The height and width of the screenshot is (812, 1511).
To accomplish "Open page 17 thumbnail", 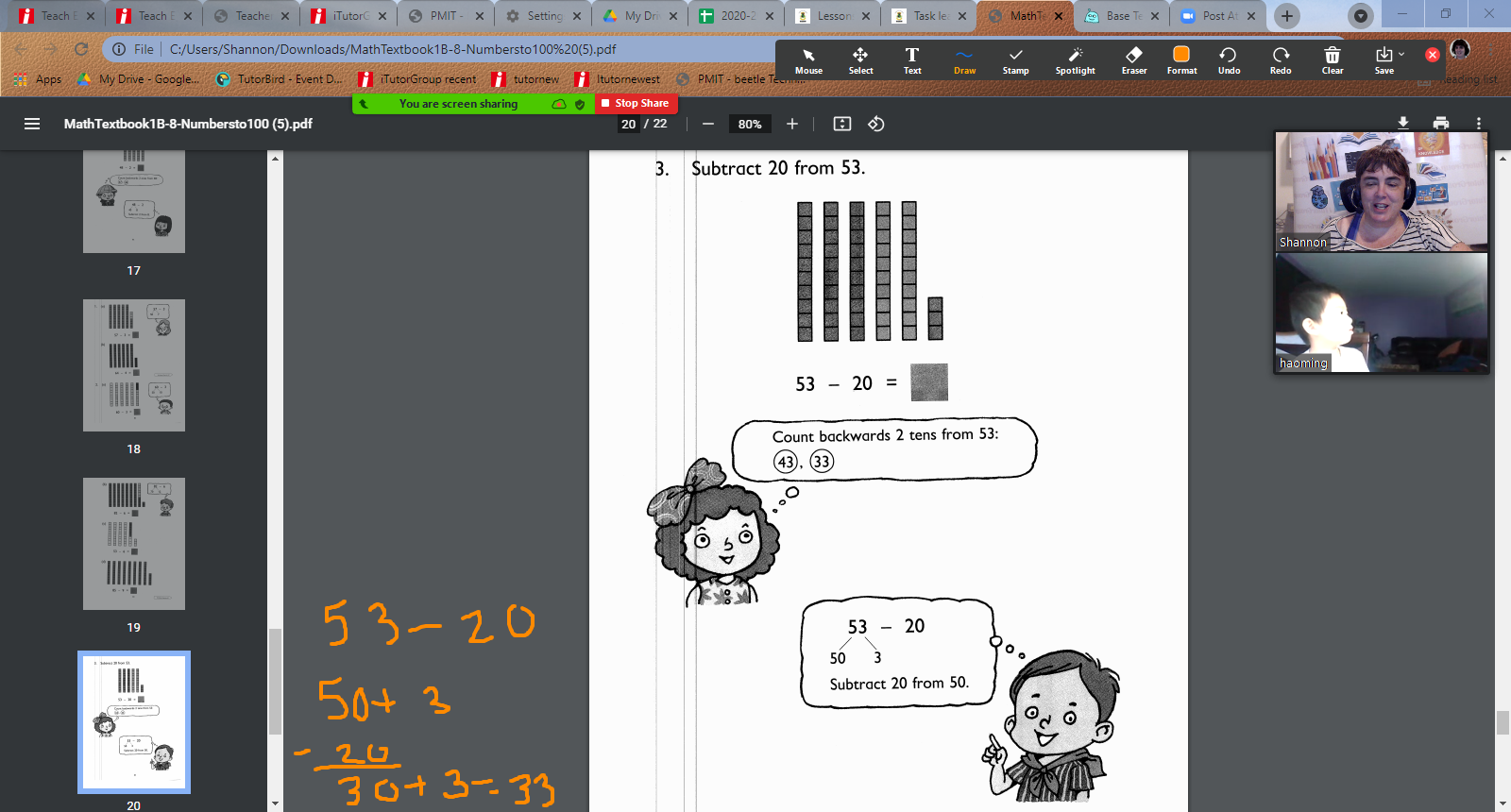I will (134, 201).
